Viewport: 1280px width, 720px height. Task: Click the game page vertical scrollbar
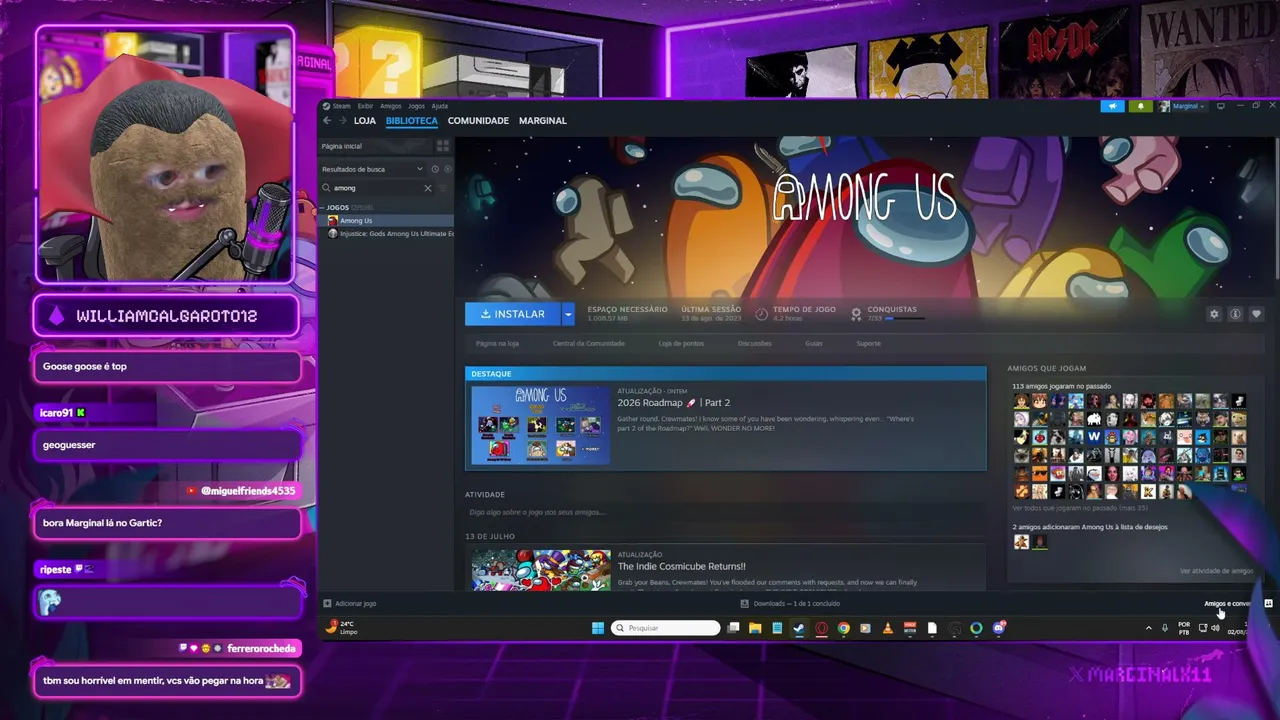(1277, 210)
